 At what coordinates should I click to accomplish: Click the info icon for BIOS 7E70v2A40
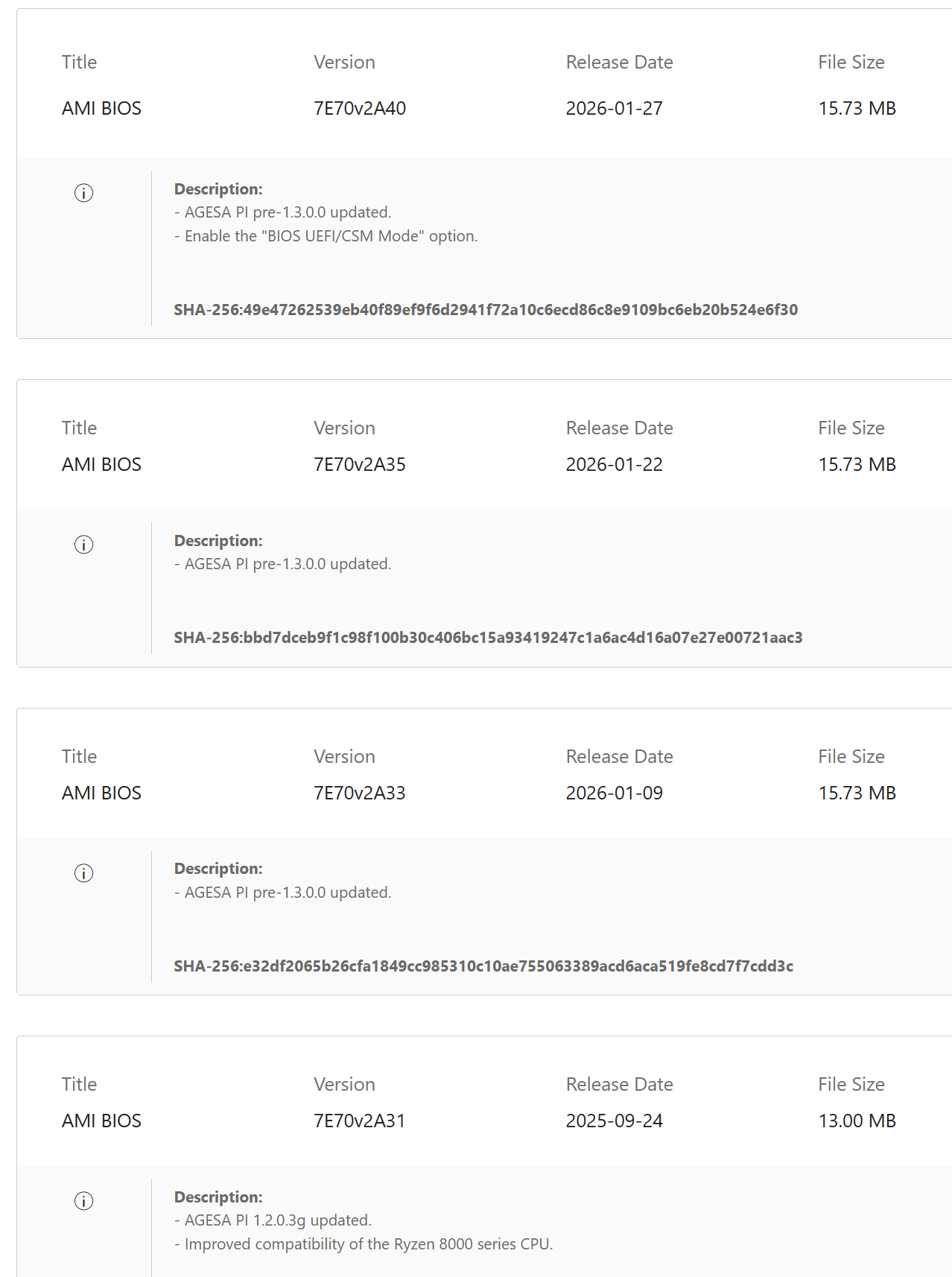tap(83, 193)
